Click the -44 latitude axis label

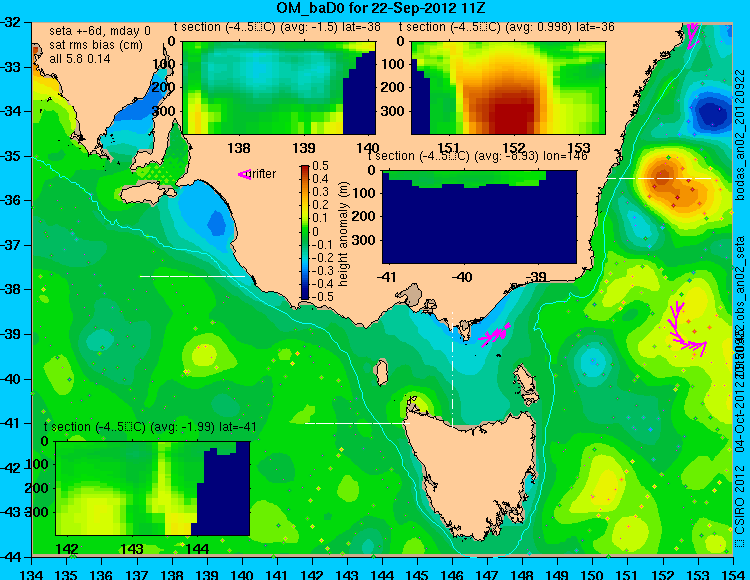(11, 557)
